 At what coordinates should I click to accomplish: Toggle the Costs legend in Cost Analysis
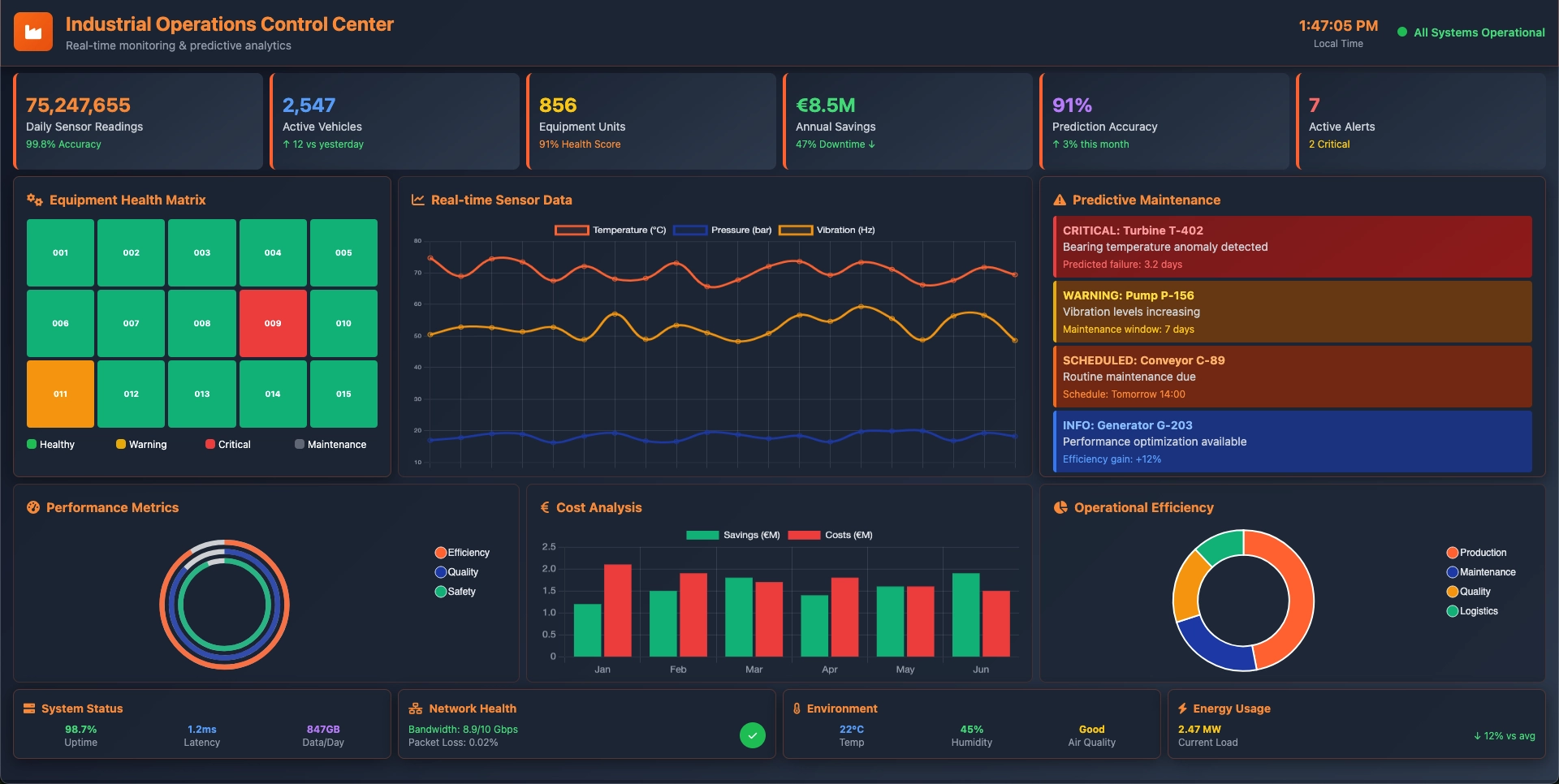click(830, 535)
